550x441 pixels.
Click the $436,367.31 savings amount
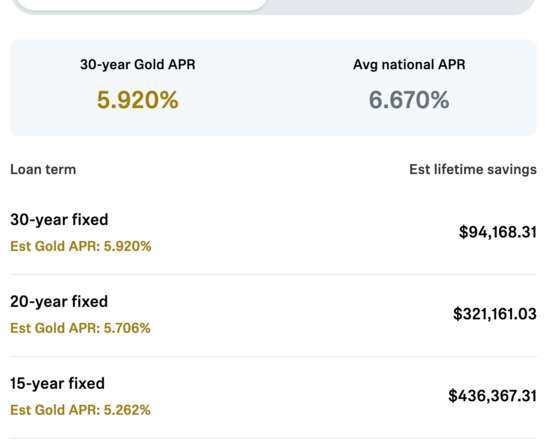coord(492,396)
